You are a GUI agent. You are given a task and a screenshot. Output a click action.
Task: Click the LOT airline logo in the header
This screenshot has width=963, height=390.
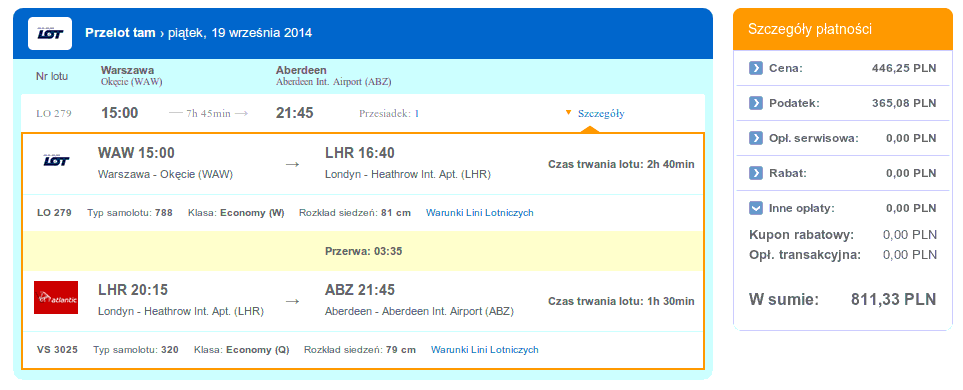click(x=50, y=33)
